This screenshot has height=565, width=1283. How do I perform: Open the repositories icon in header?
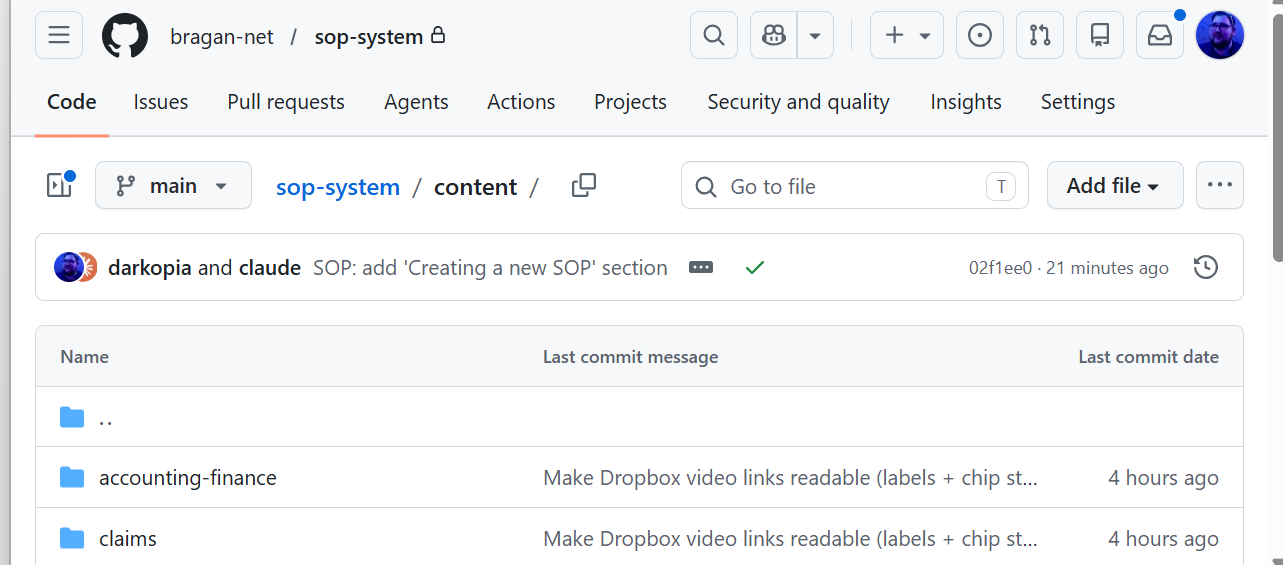(x=1100, y=36)
